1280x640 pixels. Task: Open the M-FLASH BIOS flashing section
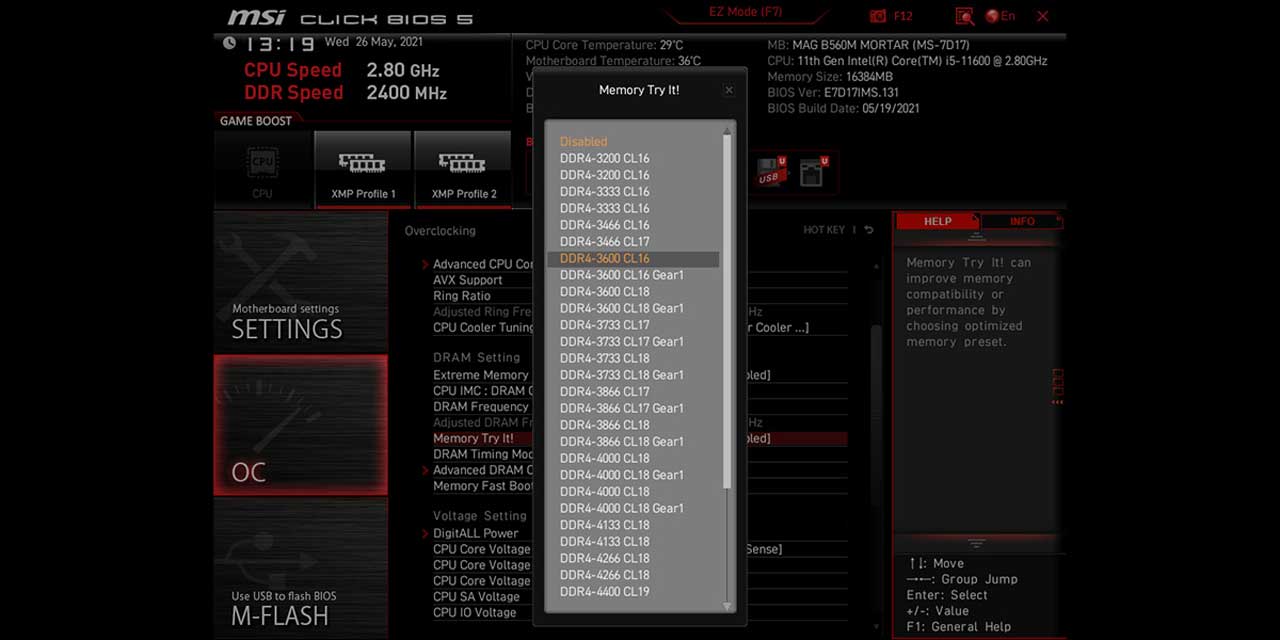point(301,567)
